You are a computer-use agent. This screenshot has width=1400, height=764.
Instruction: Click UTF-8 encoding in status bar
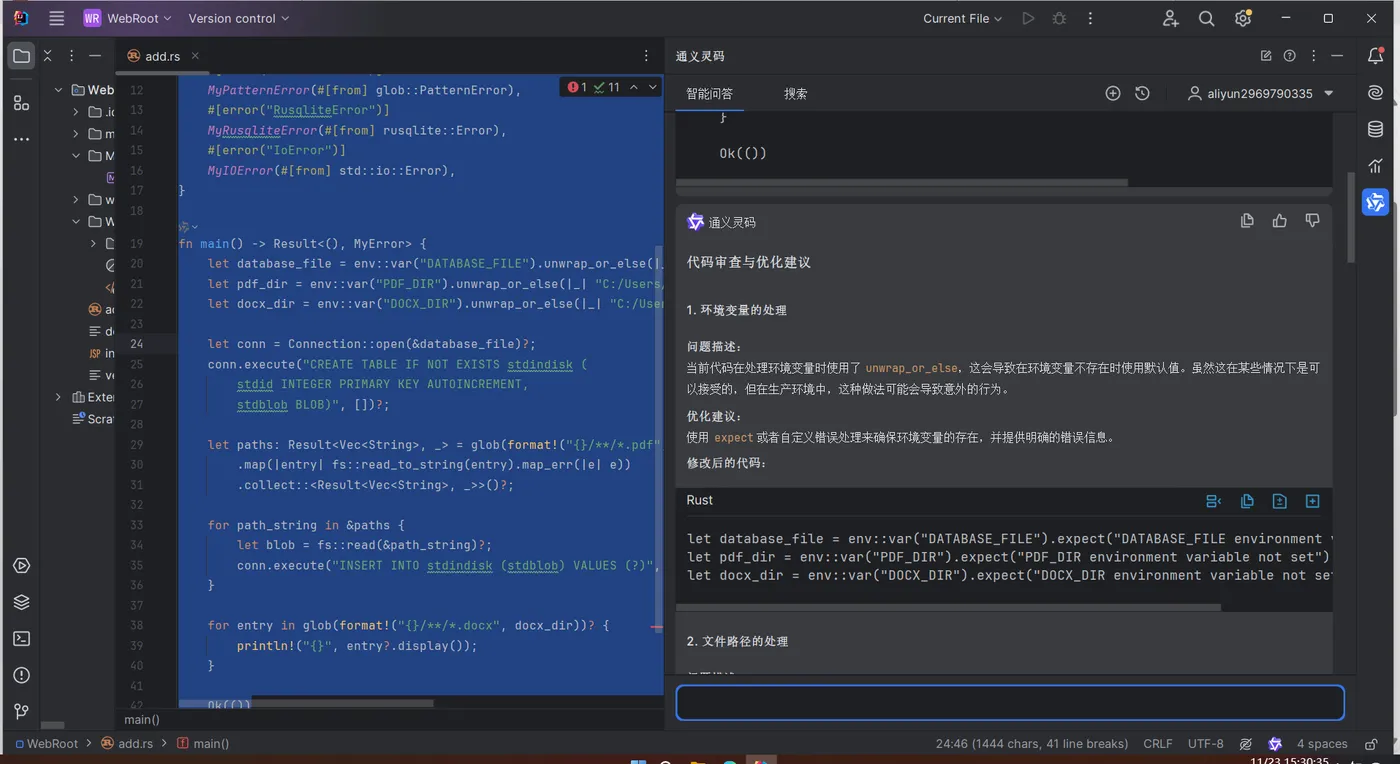(1205, 744)
